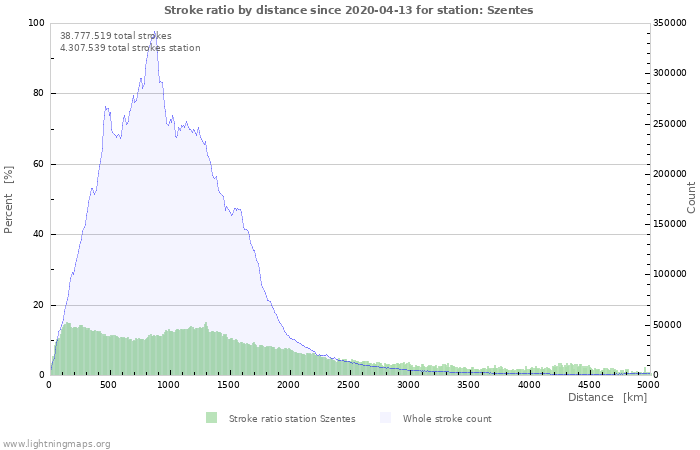Click the '4.307.539 total strokes station' text
This screenshot has height=450, width=700.
[130, 48]
